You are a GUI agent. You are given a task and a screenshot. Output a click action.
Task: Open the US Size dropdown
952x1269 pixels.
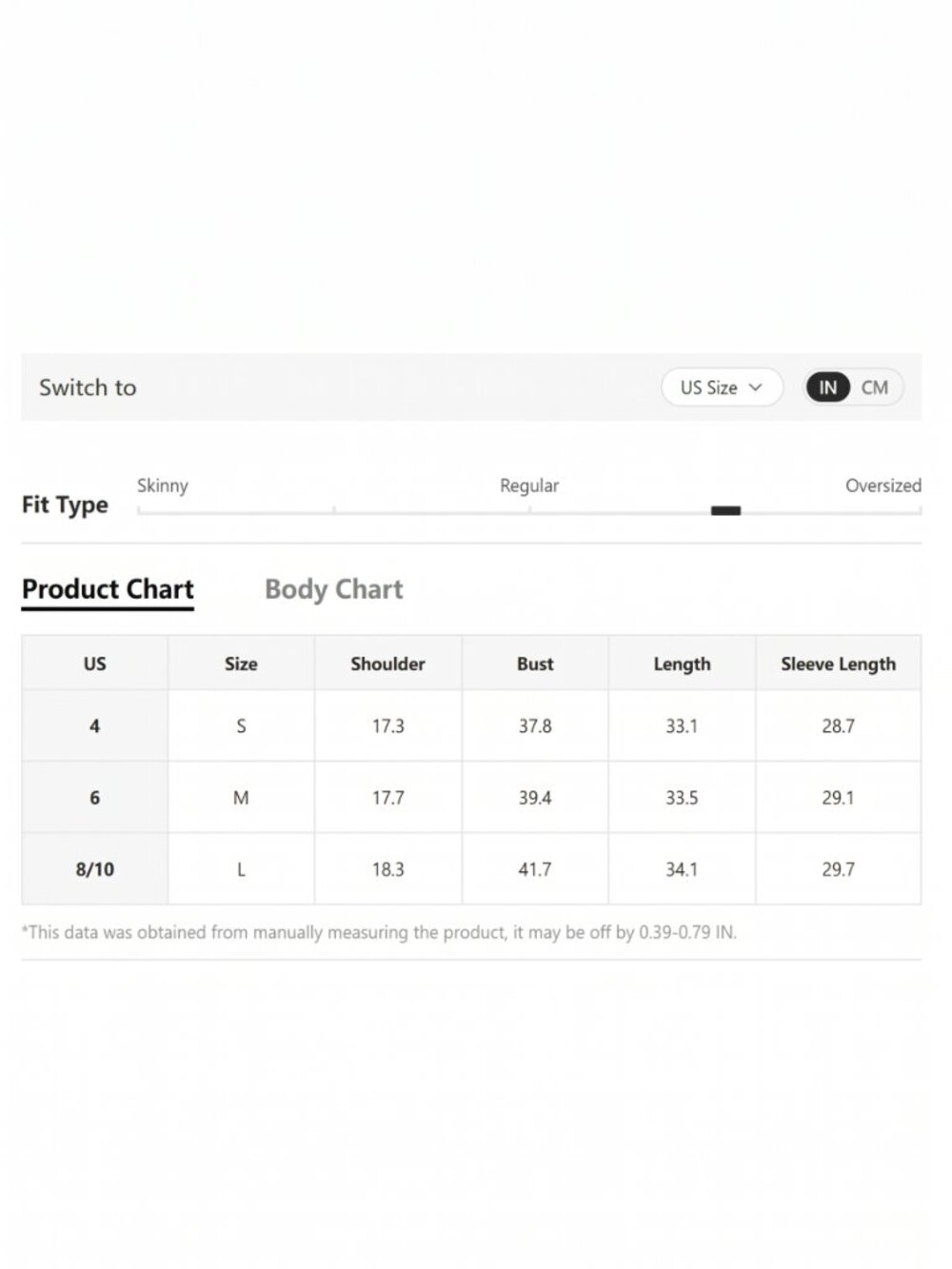coord(722,387)
